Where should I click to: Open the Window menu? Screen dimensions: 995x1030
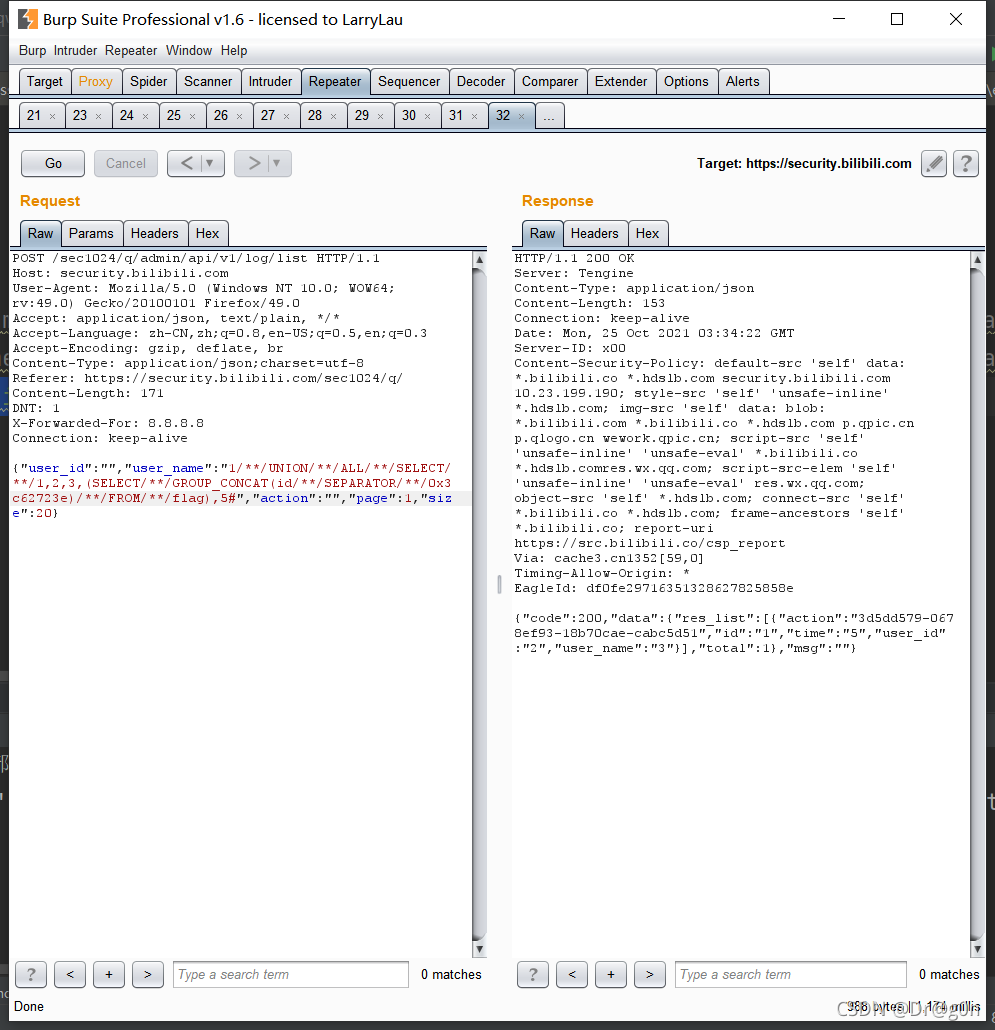[188, 51]
